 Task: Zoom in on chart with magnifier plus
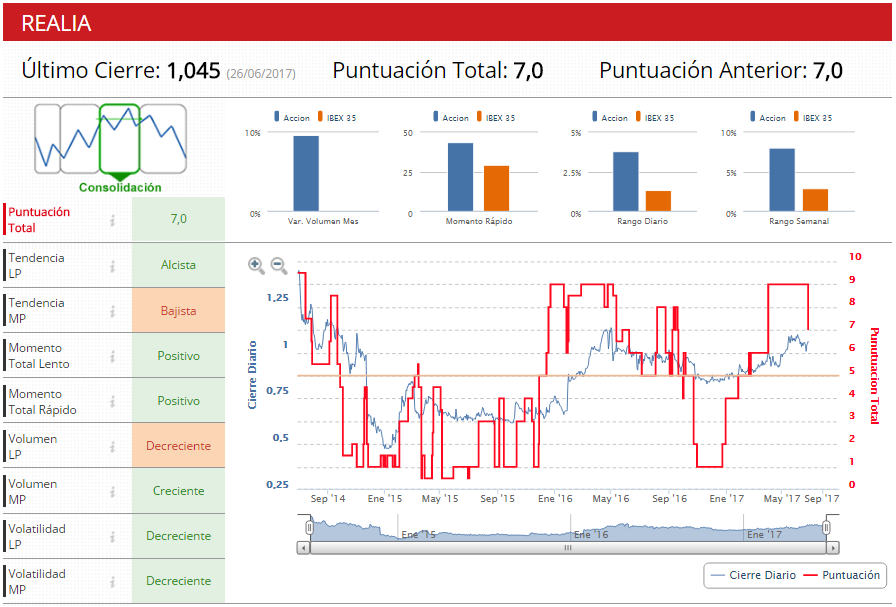tap(256, 265)
